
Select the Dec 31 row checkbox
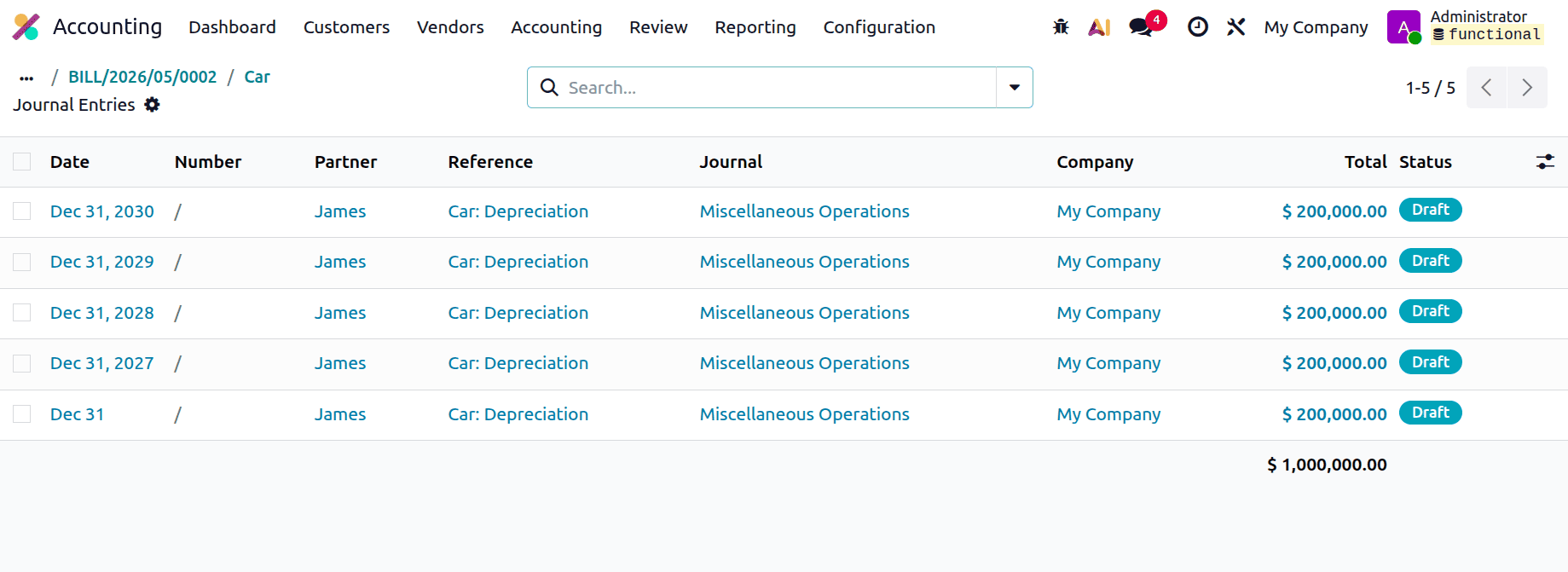[22, 414]
